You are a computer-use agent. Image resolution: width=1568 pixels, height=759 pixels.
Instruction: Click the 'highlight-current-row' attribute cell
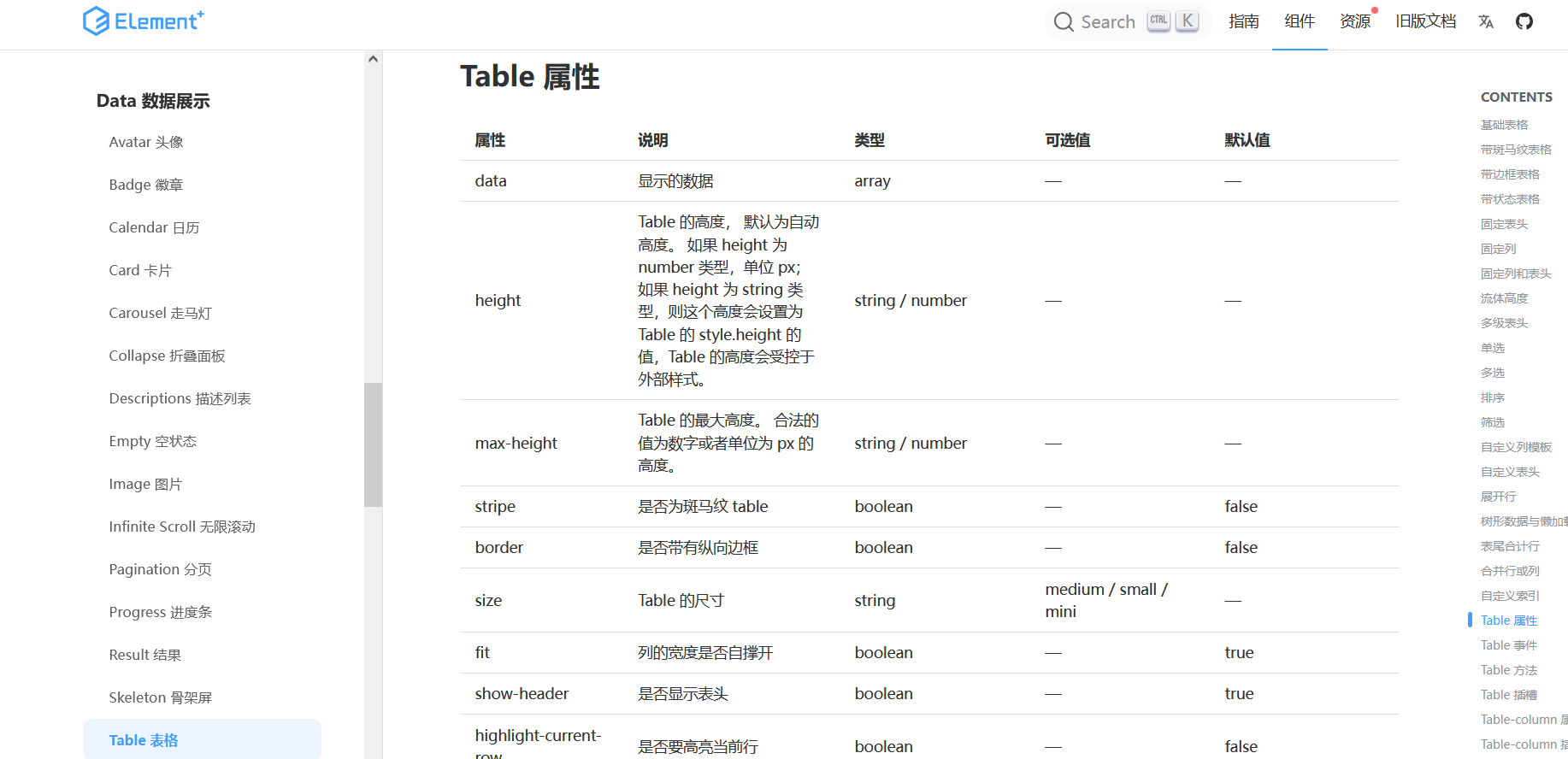point(538,744)
